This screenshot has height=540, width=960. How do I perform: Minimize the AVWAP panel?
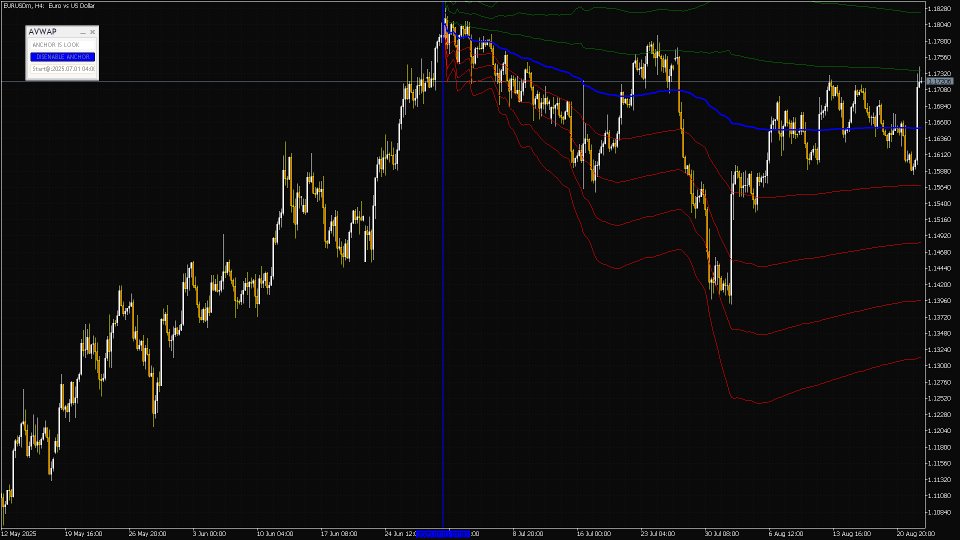(x=83, y=32)
